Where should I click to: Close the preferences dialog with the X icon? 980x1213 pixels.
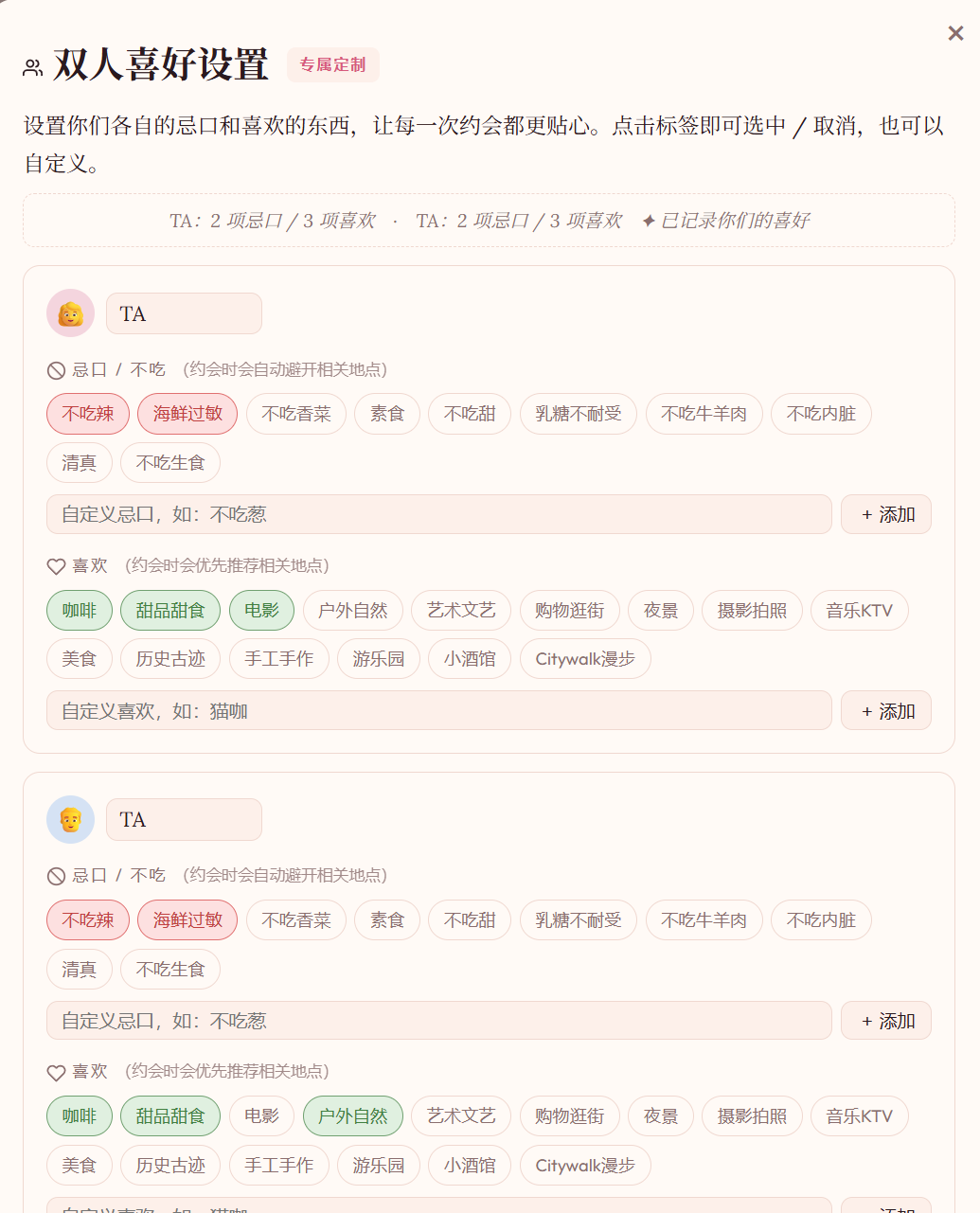pyautogui.click(x=955, y=33)
